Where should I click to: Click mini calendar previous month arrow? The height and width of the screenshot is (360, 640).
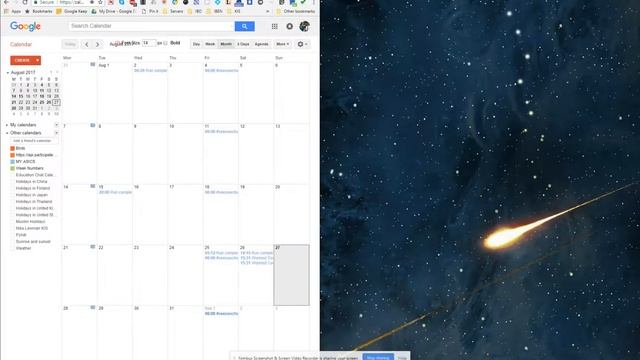point(51,72)
